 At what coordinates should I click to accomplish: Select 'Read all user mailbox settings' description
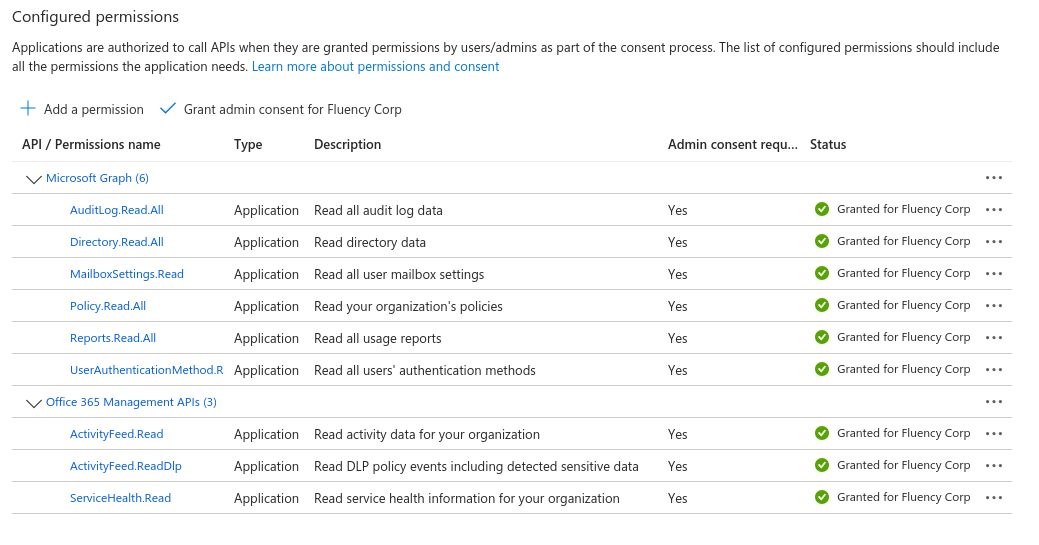[399, 274]
